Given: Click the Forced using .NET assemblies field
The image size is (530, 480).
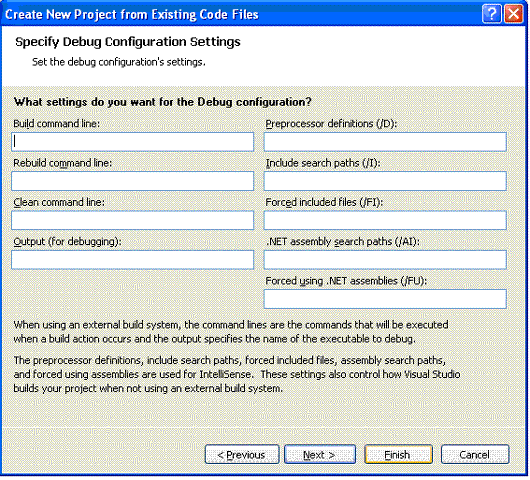Looking at the screenshot, I should pos(385,299).
